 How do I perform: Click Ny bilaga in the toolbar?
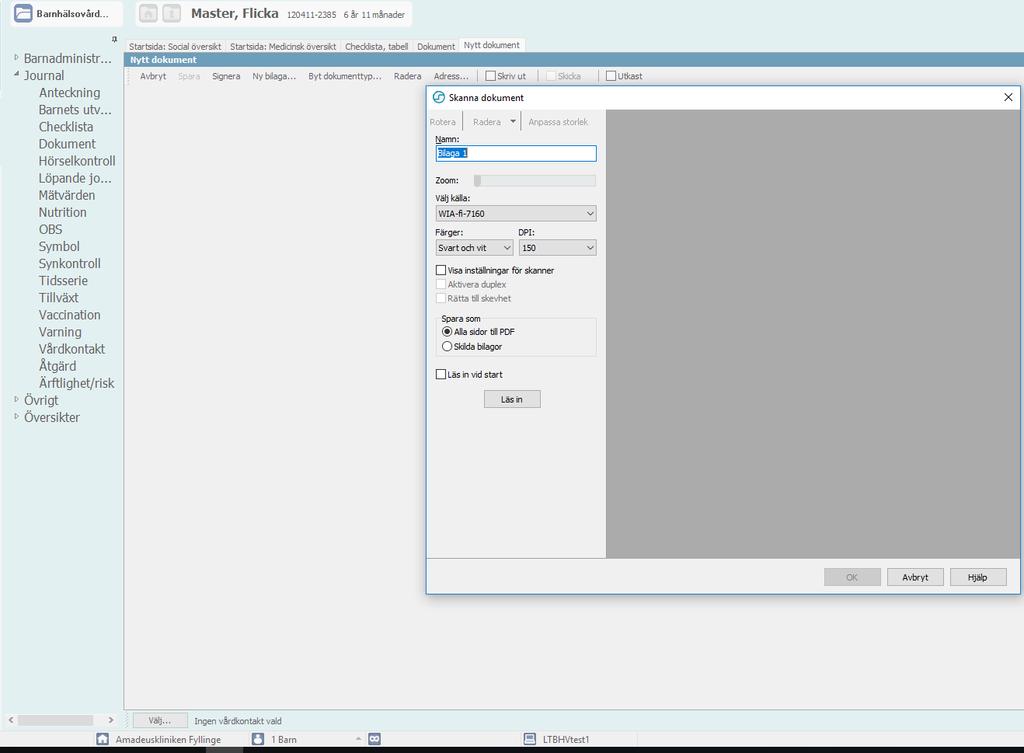(274, 76)
